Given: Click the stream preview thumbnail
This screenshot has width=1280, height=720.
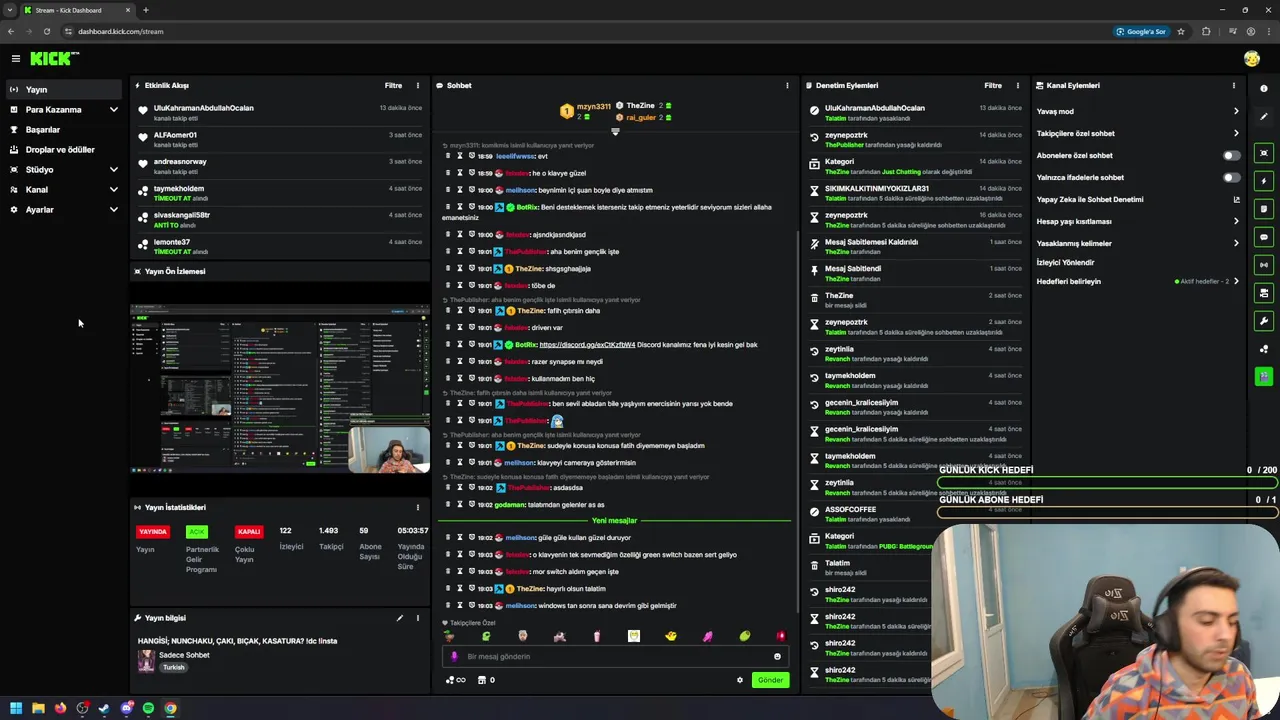Looking at the screenshot, I should (x=280, y=388).
